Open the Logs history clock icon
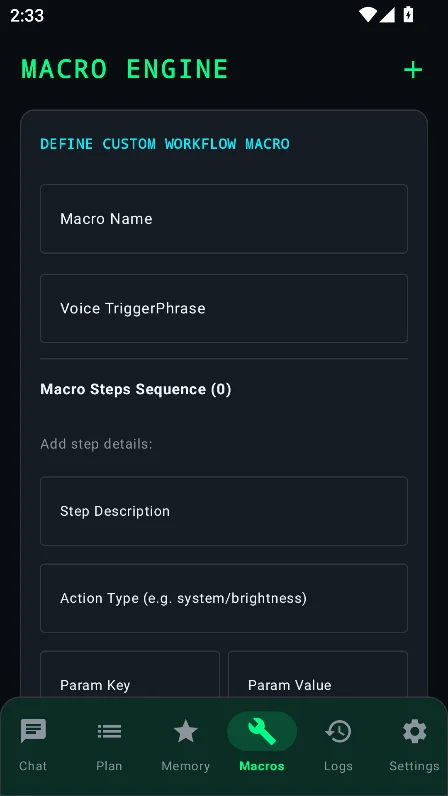The width and height of the screenshot is (448, 796). [338, 731]
